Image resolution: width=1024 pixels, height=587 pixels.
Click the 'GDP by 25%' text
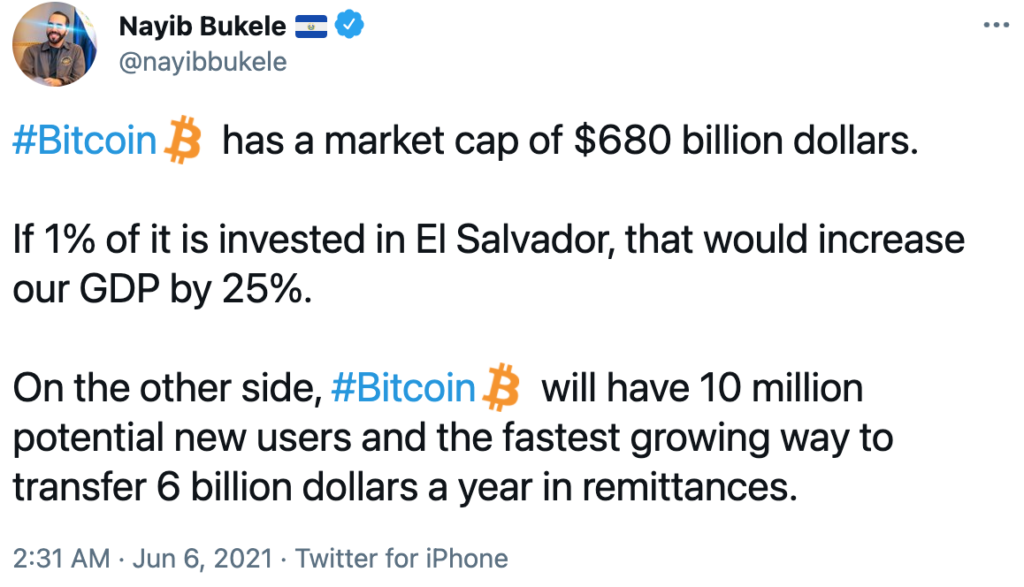point(195,289)
